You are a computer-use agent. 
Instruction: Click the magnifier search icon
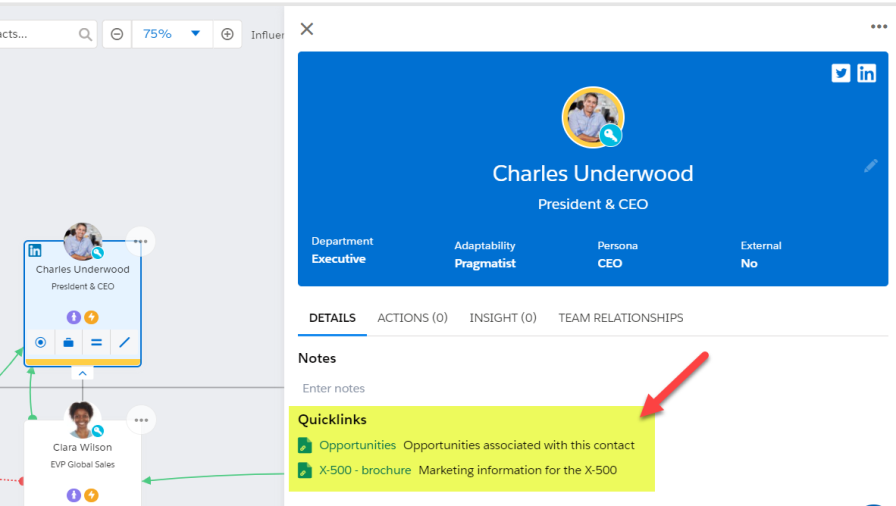pyautogui.click(x=85, y=35)
